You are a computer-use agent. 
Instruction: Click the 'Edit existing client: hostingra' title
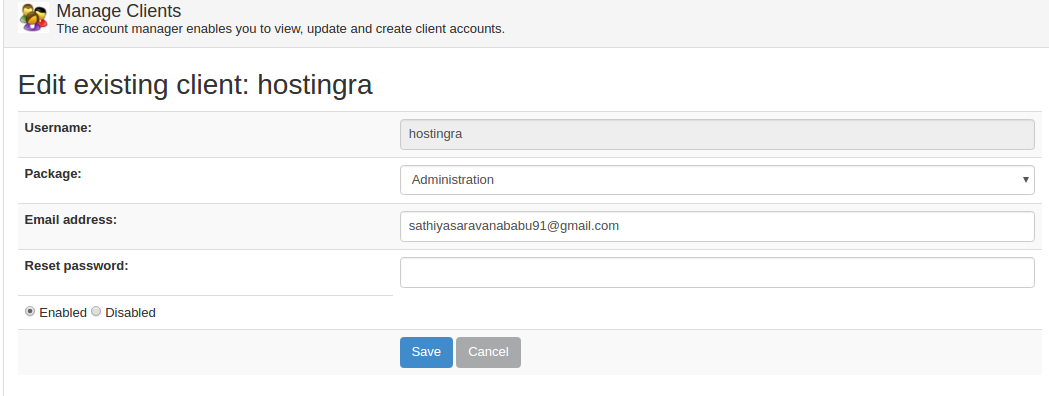coord(195,85)
